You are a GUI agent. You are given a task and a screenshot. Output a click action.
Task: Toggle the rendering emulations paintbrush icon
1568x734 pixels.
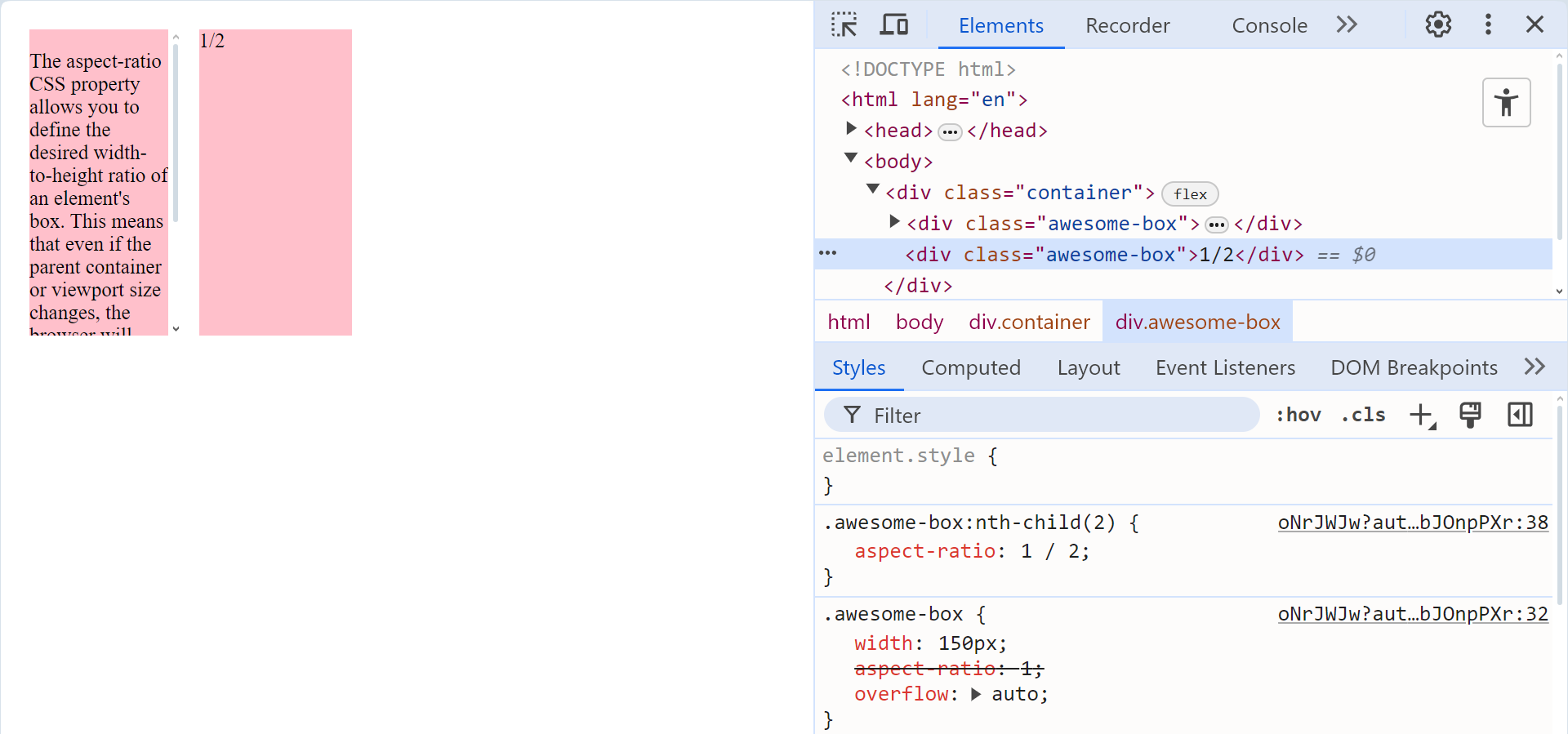tap(1470, 415)
